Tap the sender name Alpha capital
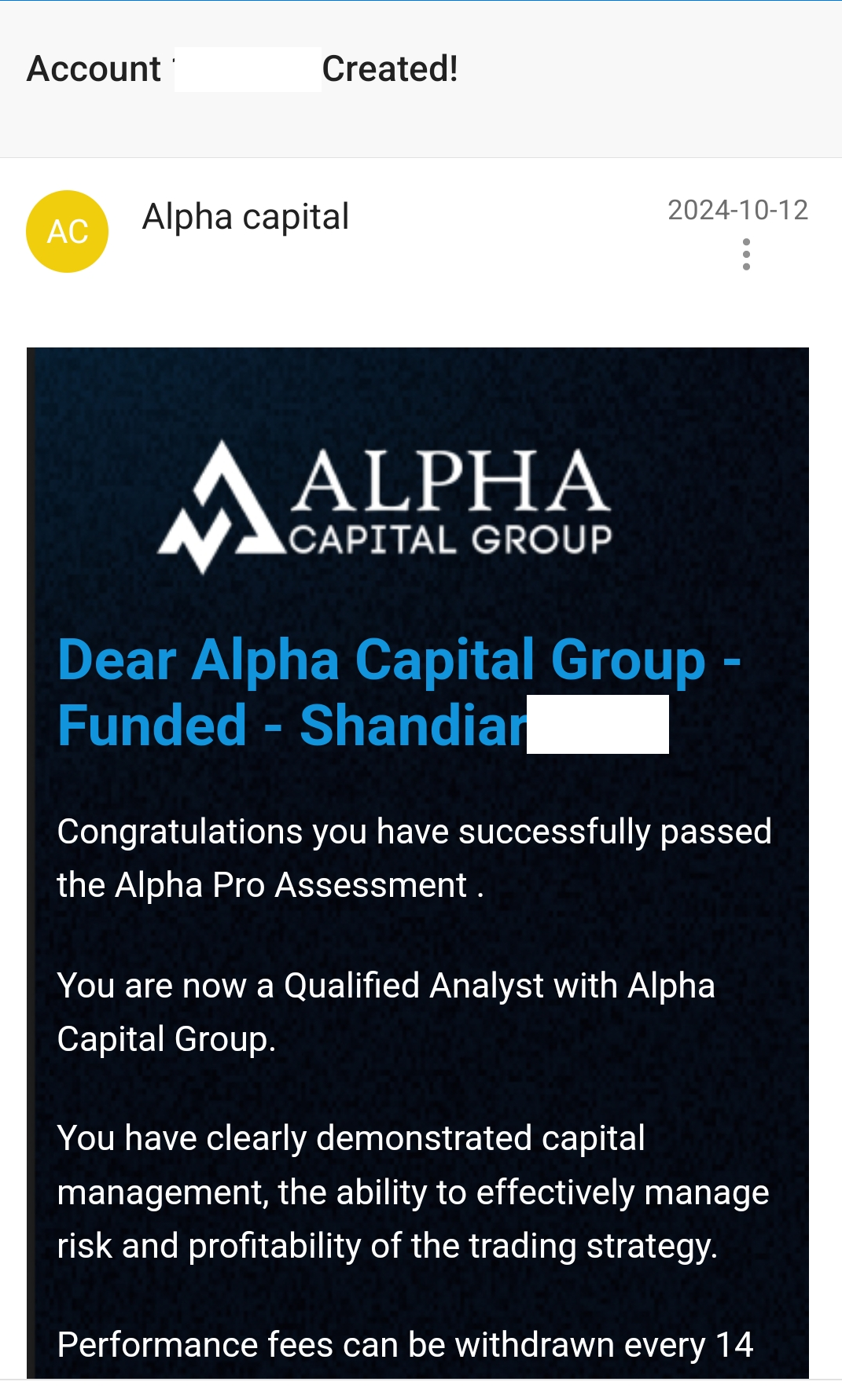The image size is (842, 1400). click(245, 217)
